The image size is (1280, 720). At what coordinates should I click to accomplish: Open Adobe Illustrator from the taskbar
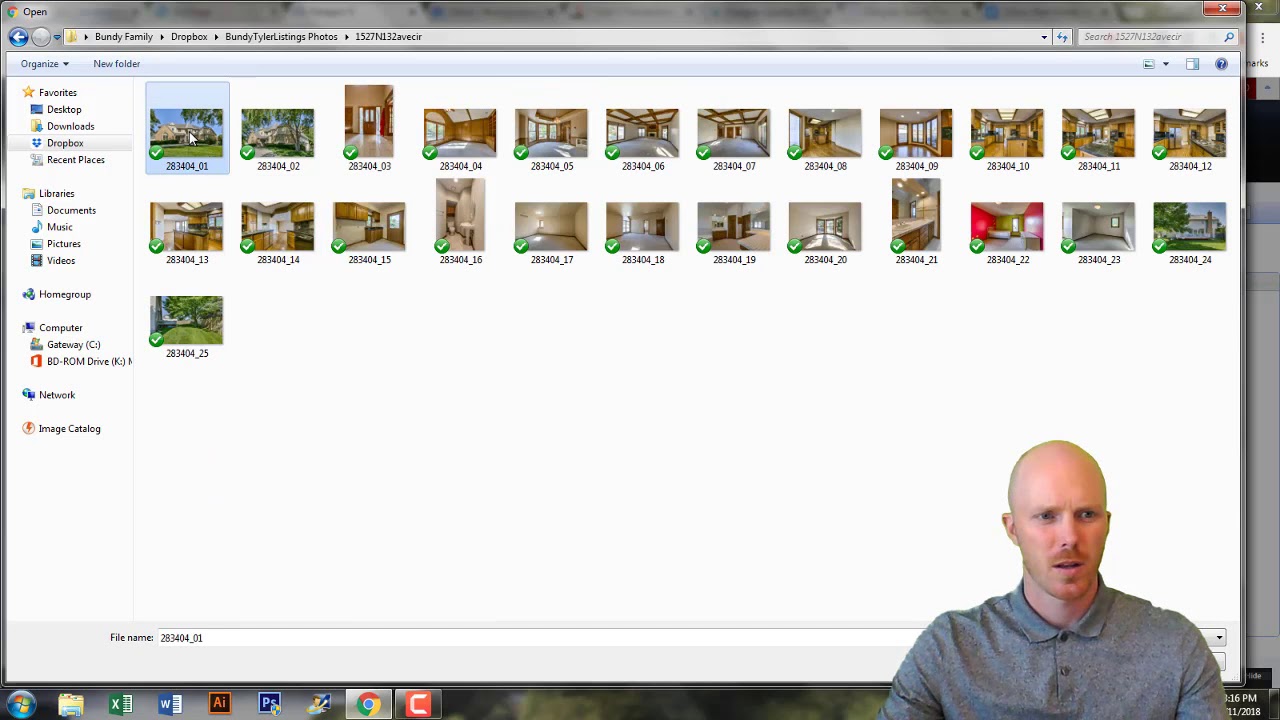coord(220,705)
